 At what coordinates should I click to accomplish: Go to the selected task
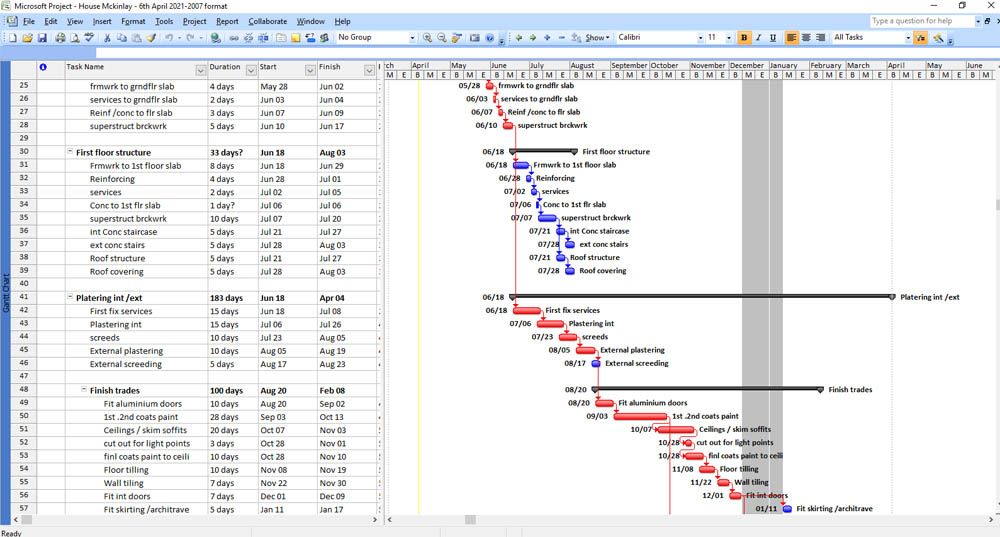coord(457,38)
